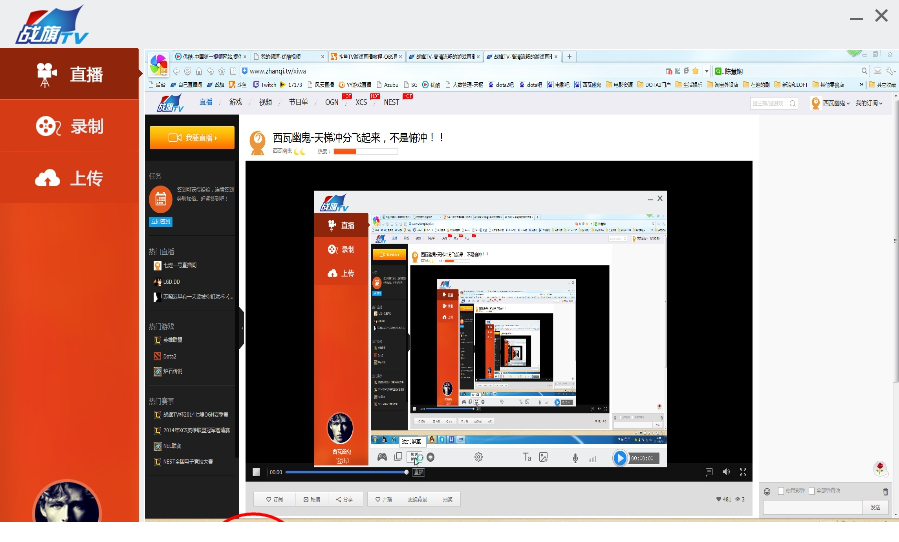The width and height of the screenshot is (899, 542).
Task: Stop the video with the square stop button
Action: [x=256, y=472]
